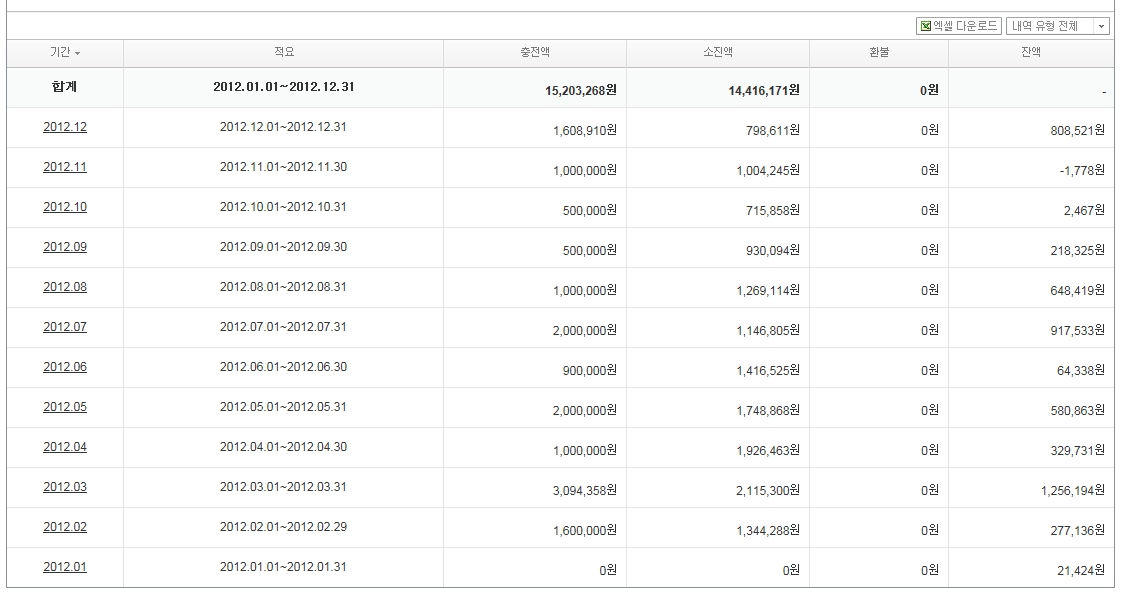Sort by the 기간 column header
The width and height of the screenshot is (1122, 593).
pyautogui.click(x=65, y=53)
